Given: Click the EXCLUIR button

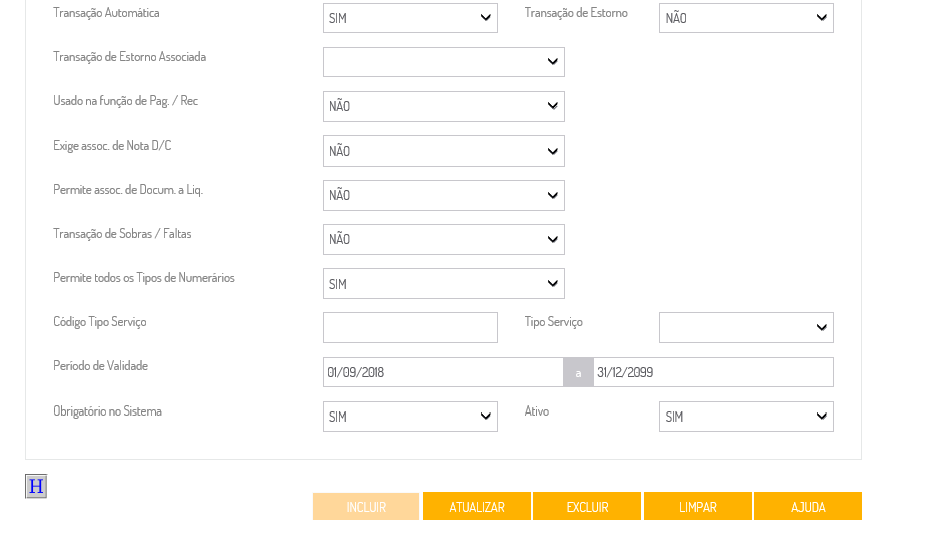Looking at the screenshot, I should pos(587,507).
